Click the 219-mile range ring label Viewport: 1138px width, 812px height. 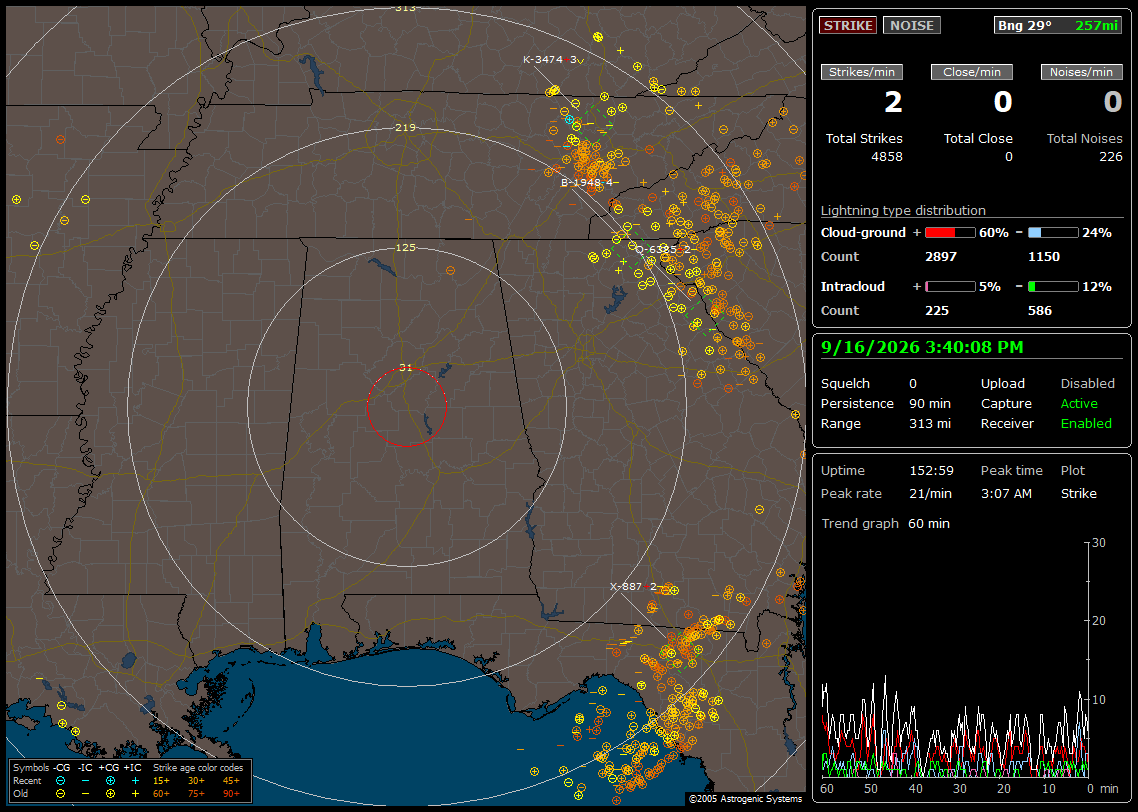[x=405, y=127]
